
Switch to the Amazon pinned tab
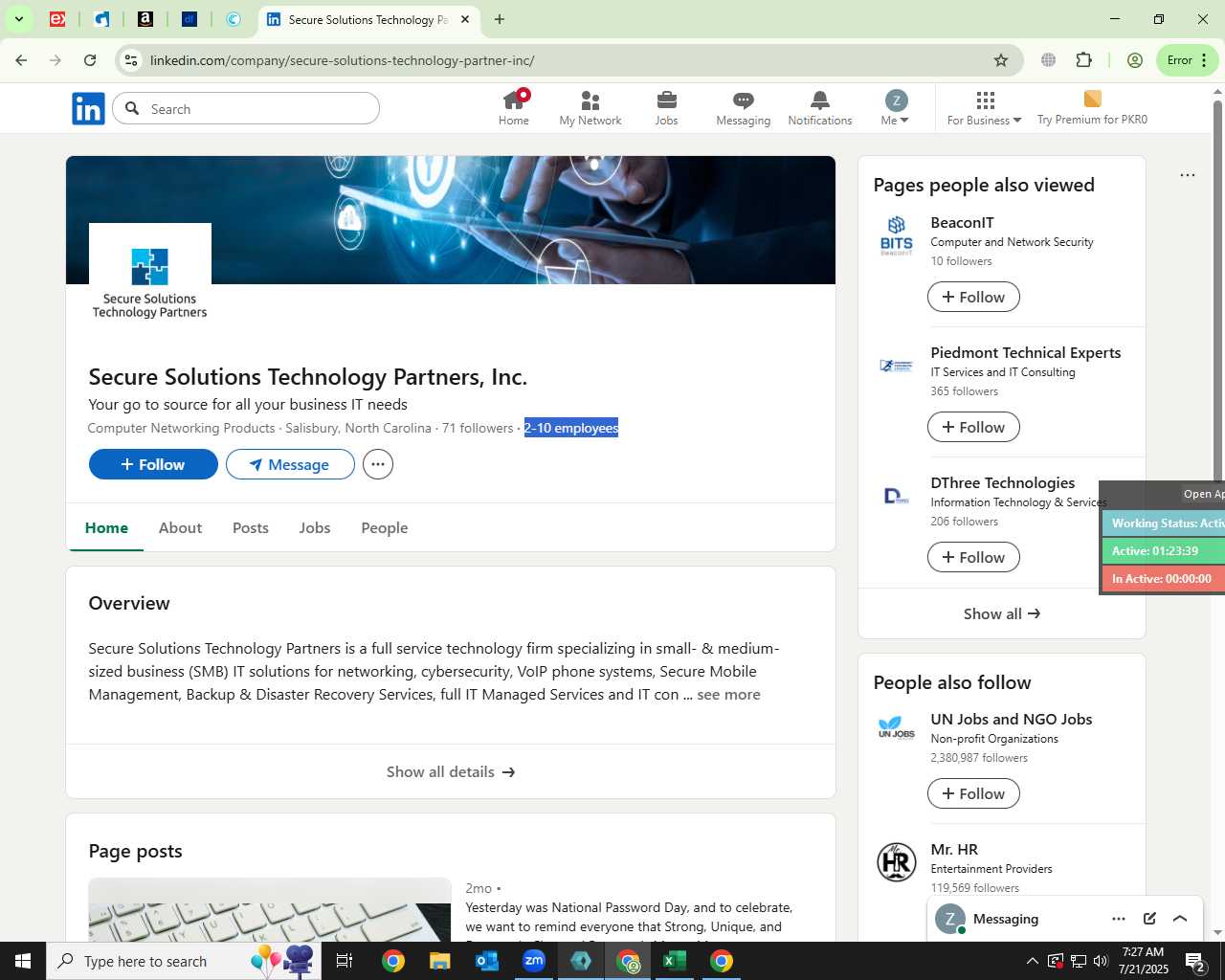(x=145, y=19)
